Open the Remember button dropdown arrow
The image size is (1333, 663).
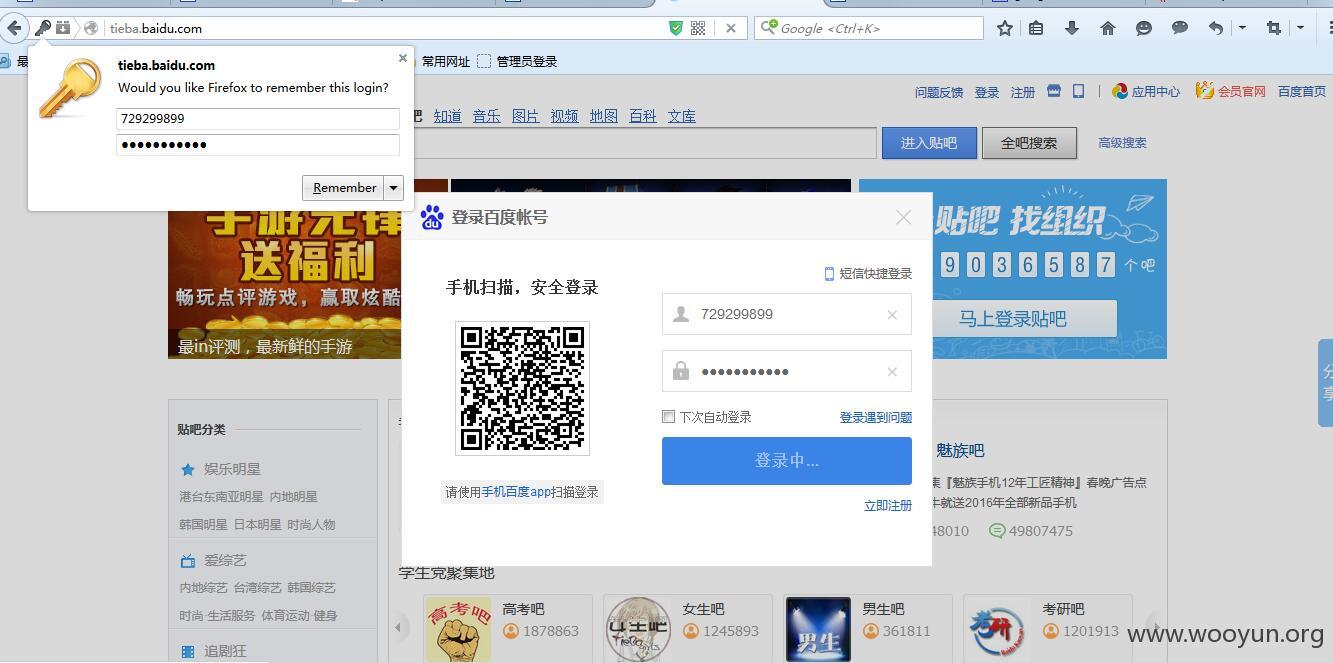coord(394,188)
